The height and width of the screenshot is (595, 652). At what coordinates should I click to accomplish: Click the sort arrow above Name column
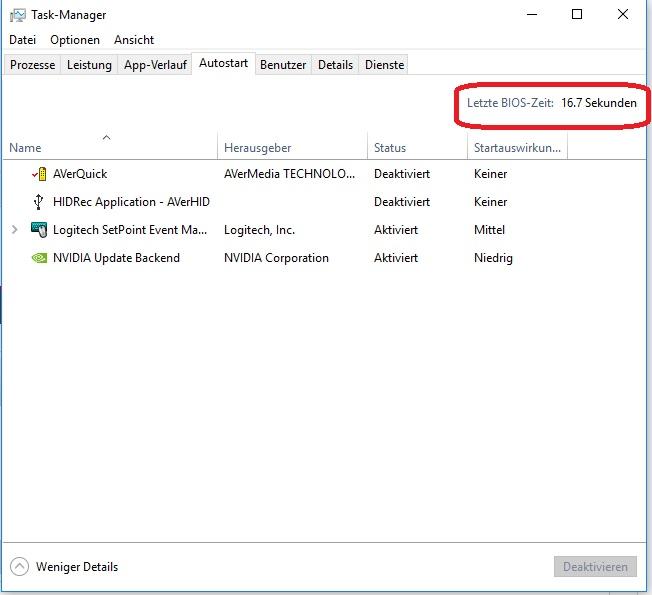[x=106, y=138]
